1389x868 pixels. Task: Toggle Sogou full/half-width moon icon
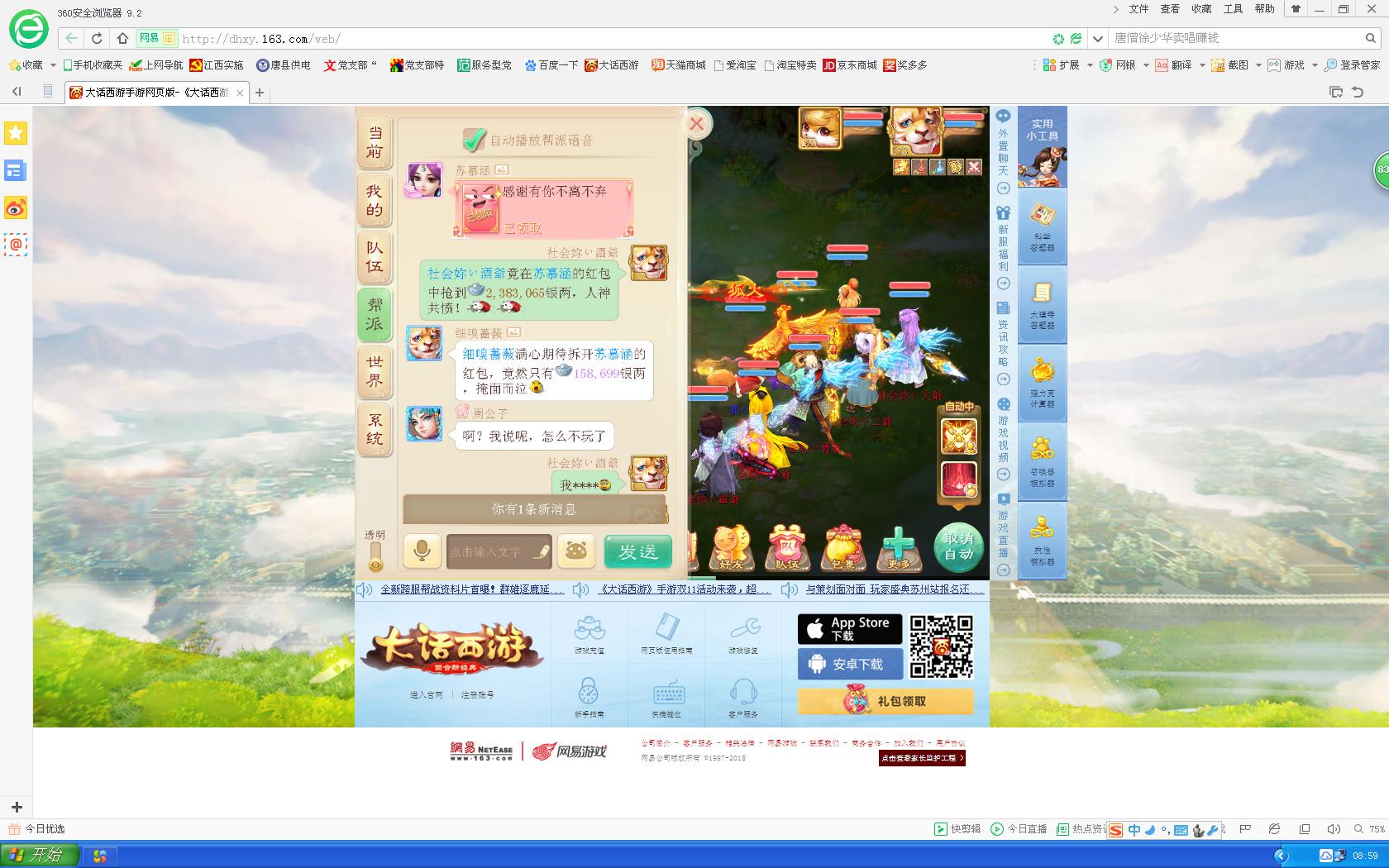(x=1151, y=830)
